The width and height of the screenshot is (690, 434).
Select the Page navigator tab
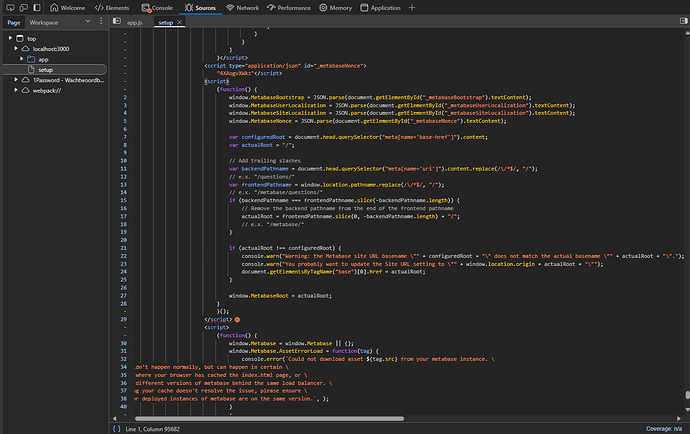pyautogui.click(x=14, y=22)
